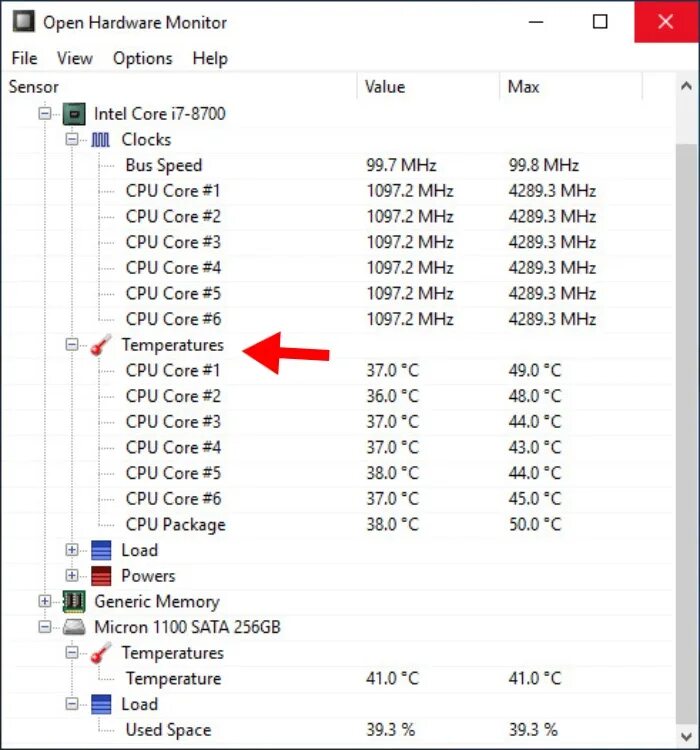Select the Bus Speed row
700x750 pixels.
339,165
